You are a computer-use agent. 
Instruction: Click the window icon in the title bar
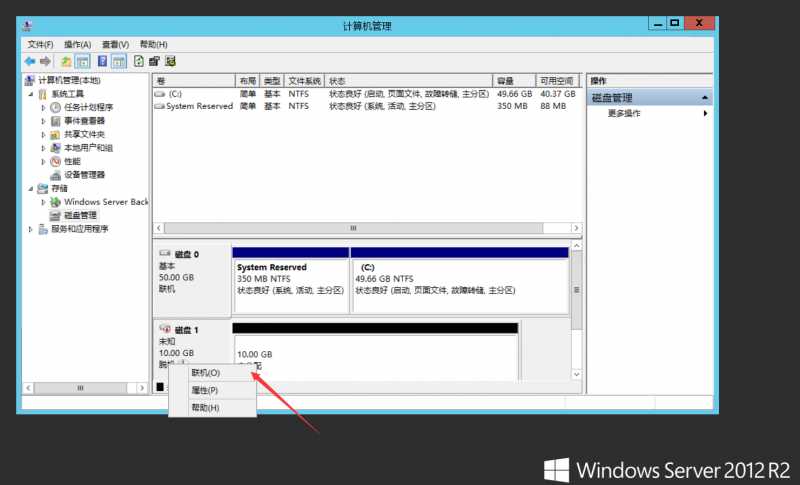[x=28, y=25]
